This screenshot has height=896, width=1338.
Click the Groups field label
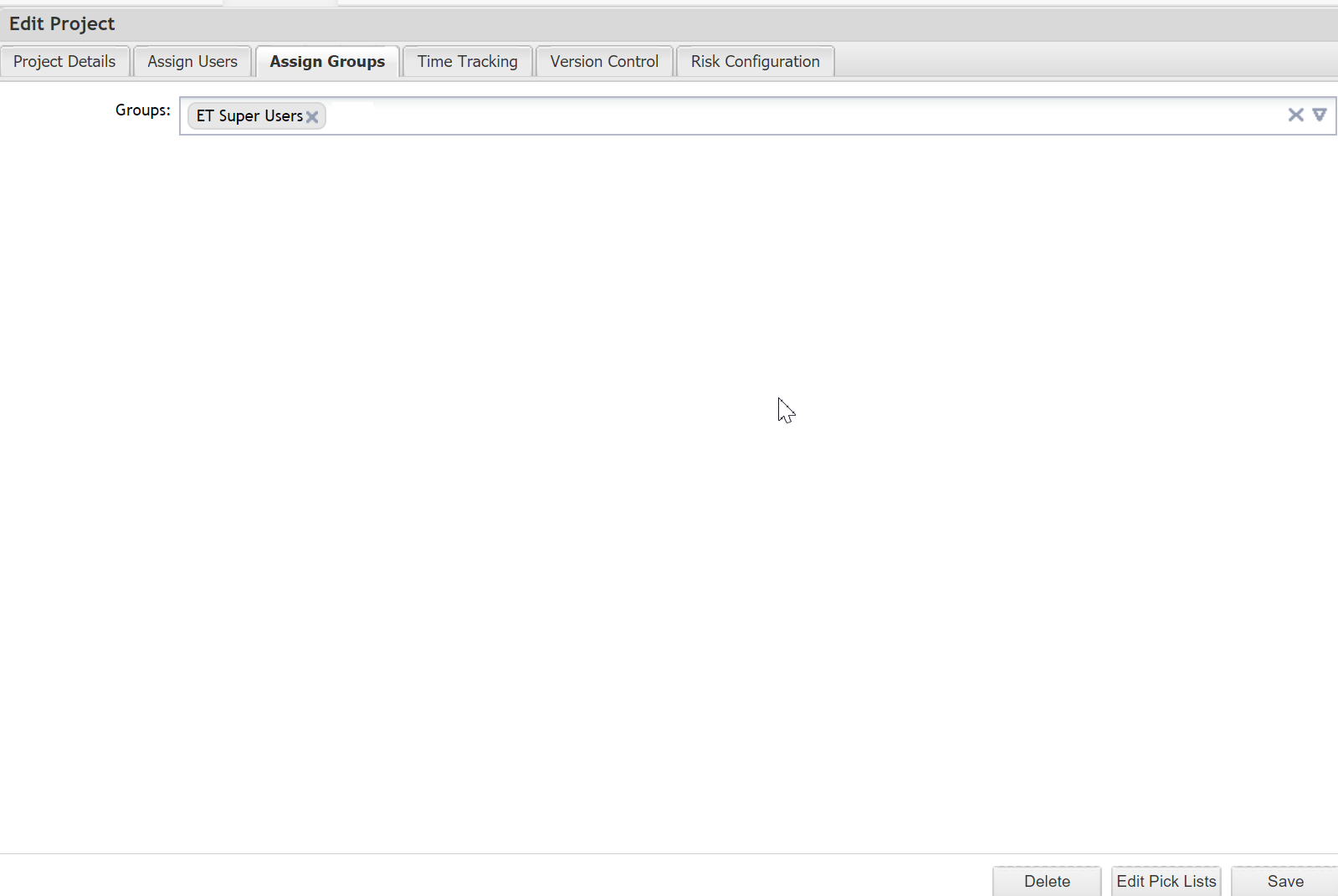click(x=142, y=110)
